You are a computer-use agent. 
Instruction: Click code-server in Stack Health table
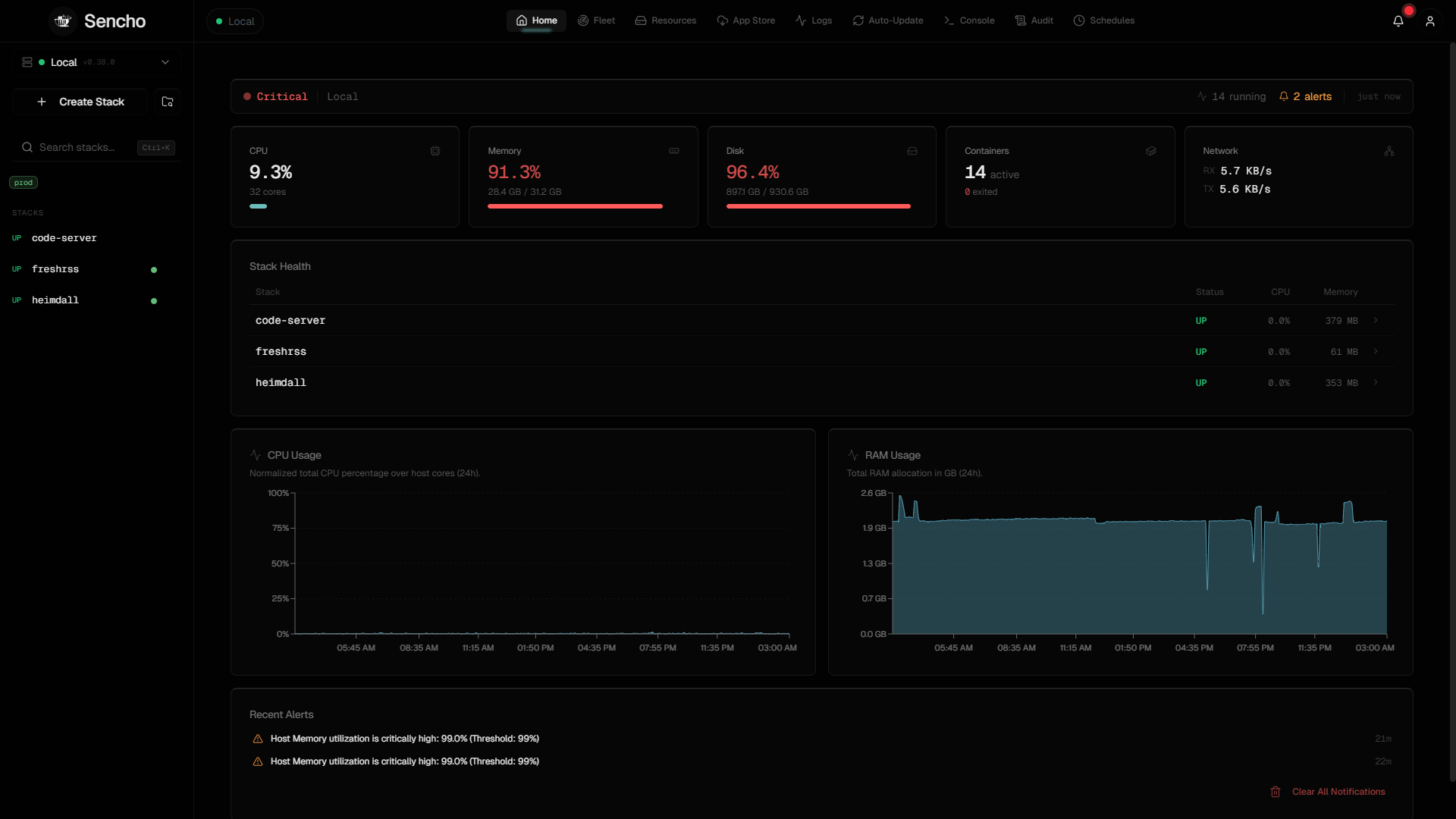click(x=290, y=321)
